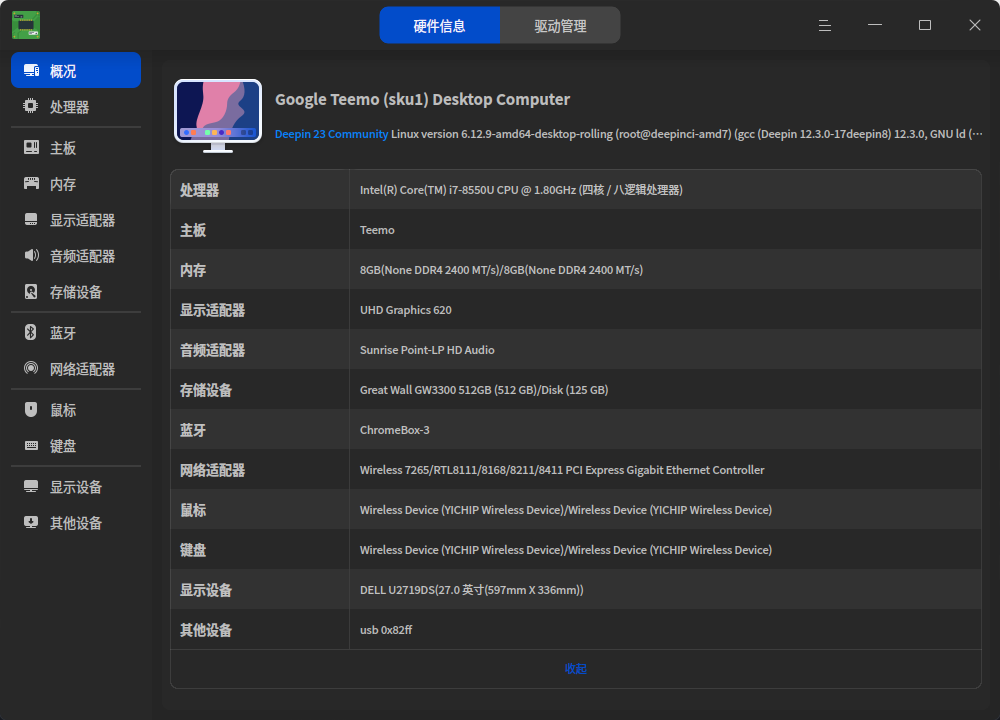Click the 存储设备 row label in the table
This screenshot has height=720, width=1000.
(x=206, y=390)
